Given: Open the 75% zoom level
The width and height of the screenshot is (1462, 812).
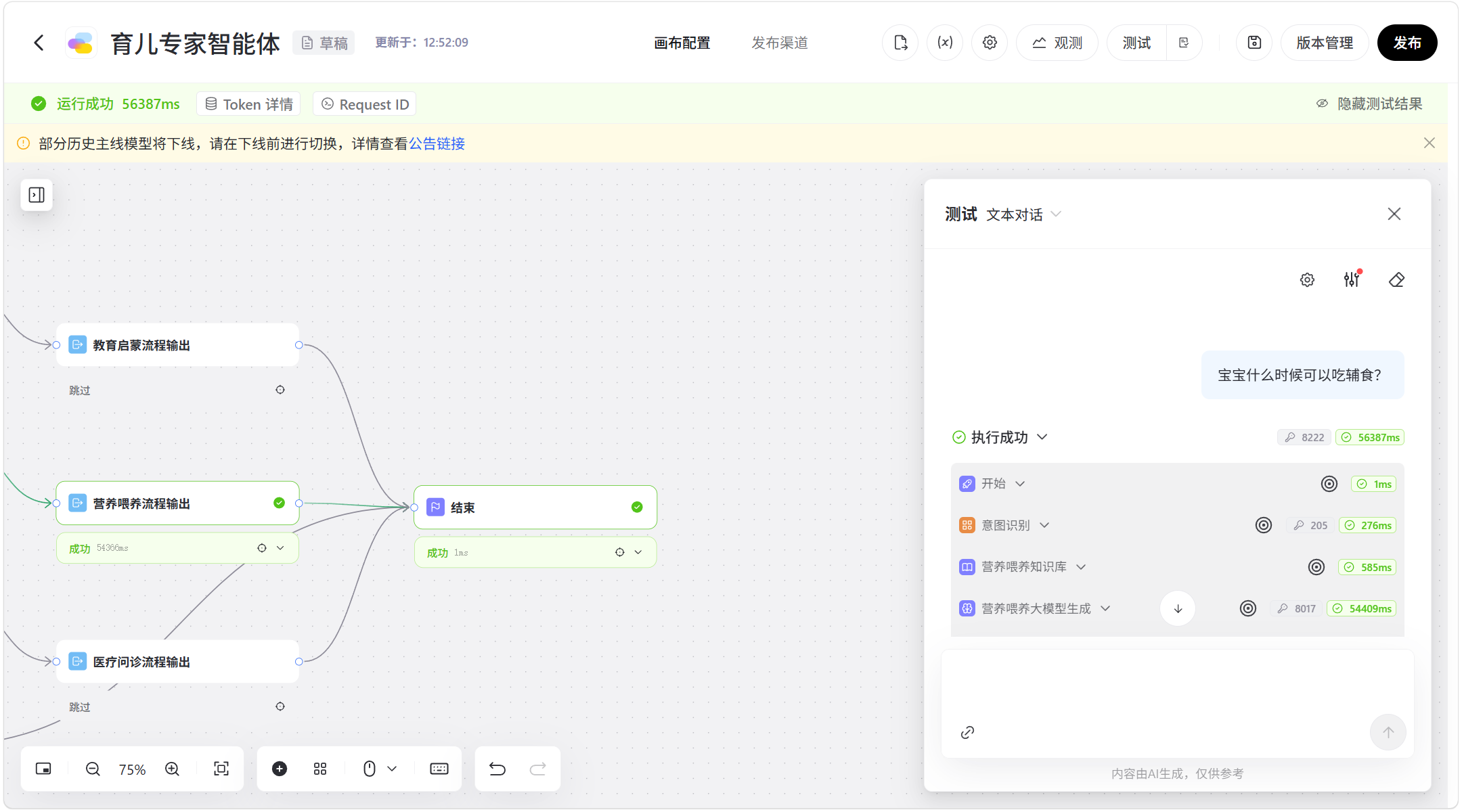Looking at the screenshot, I should click(x=132, y=769).
